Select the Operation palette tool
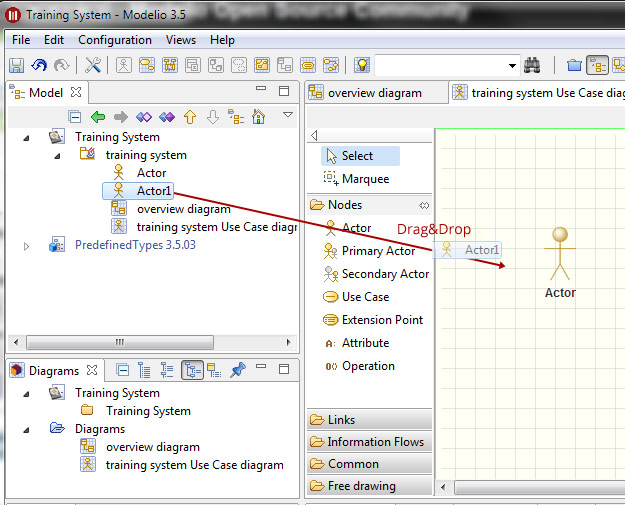 click(360, 366)
